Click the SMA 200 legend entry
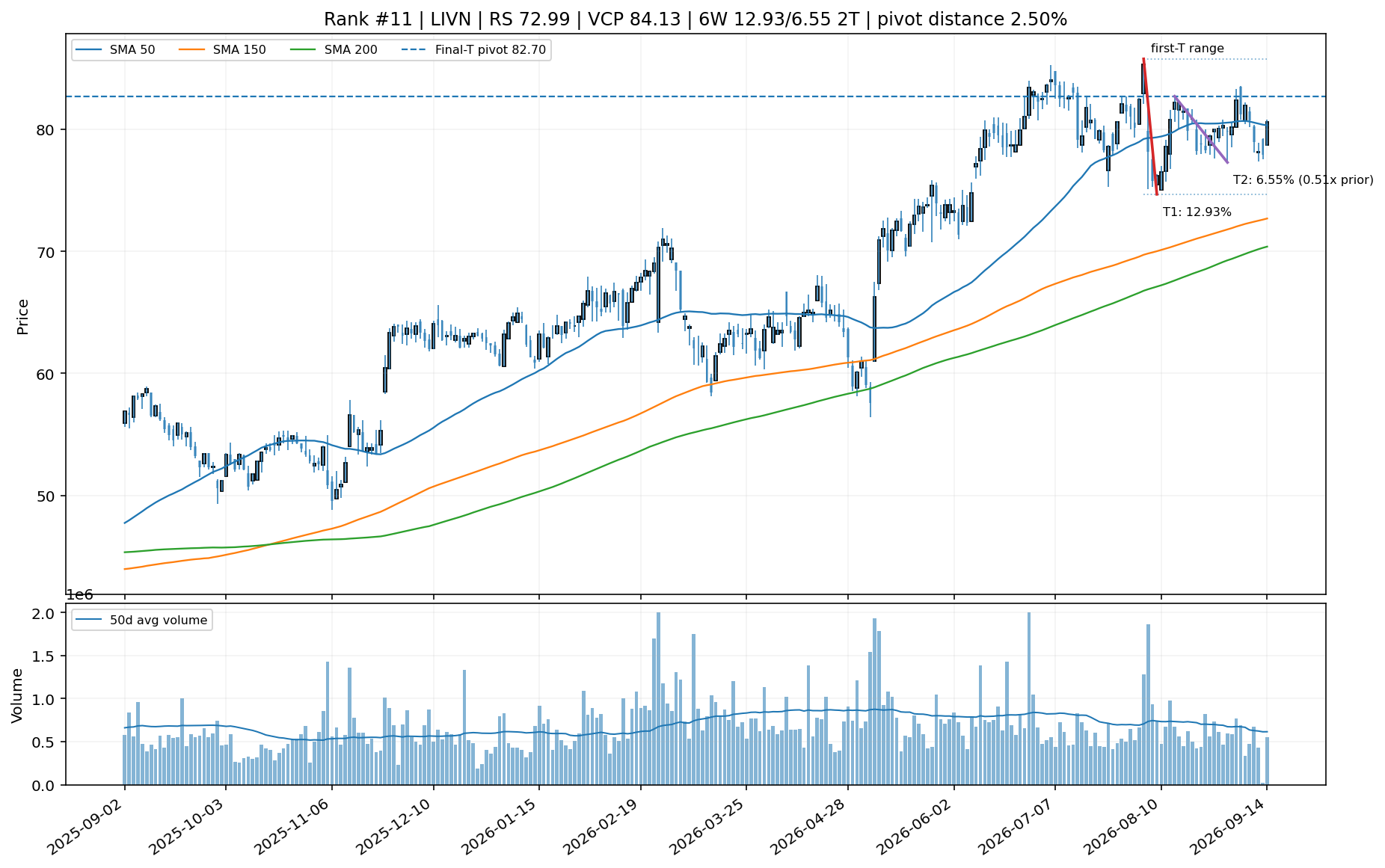The image size is (1385, 868). (x=334, y=50)
